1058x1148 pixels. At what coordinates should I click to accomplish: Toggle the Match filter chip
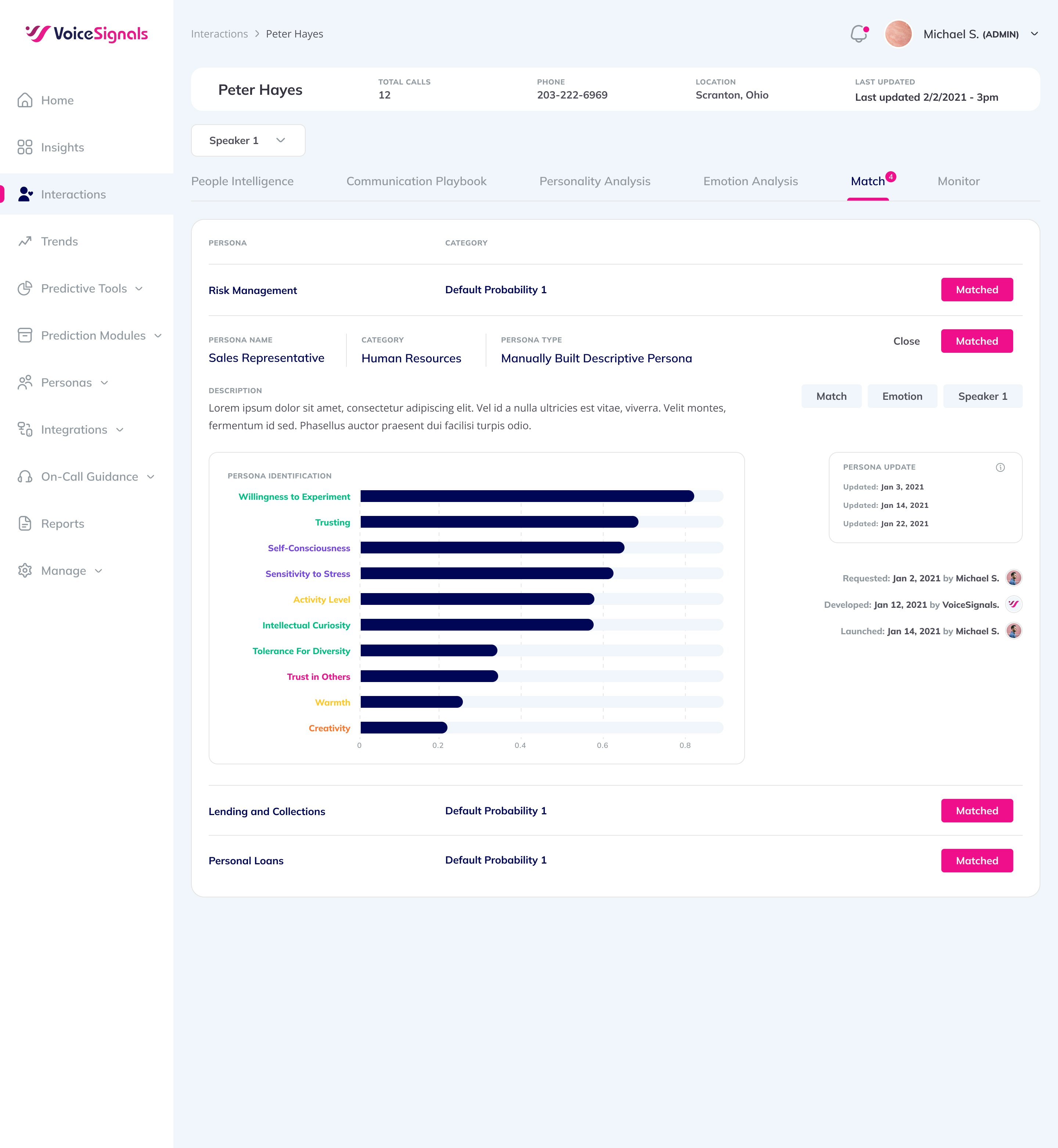click(x=831, y=396)
